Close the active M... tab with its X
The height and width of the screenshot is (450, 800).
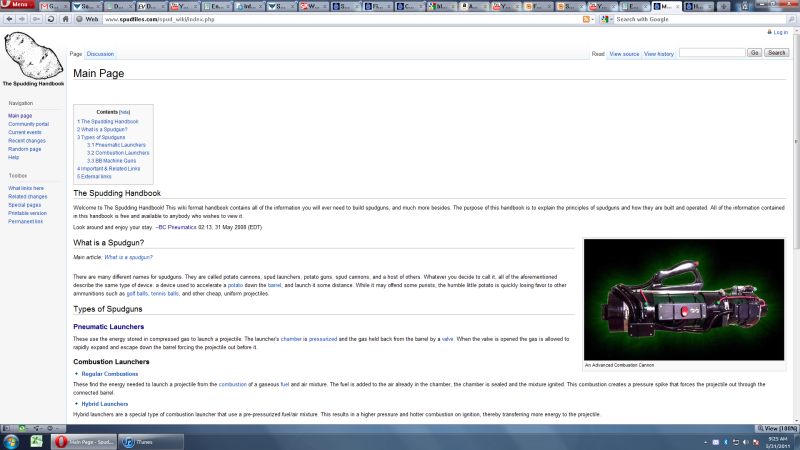click(678, 7)
